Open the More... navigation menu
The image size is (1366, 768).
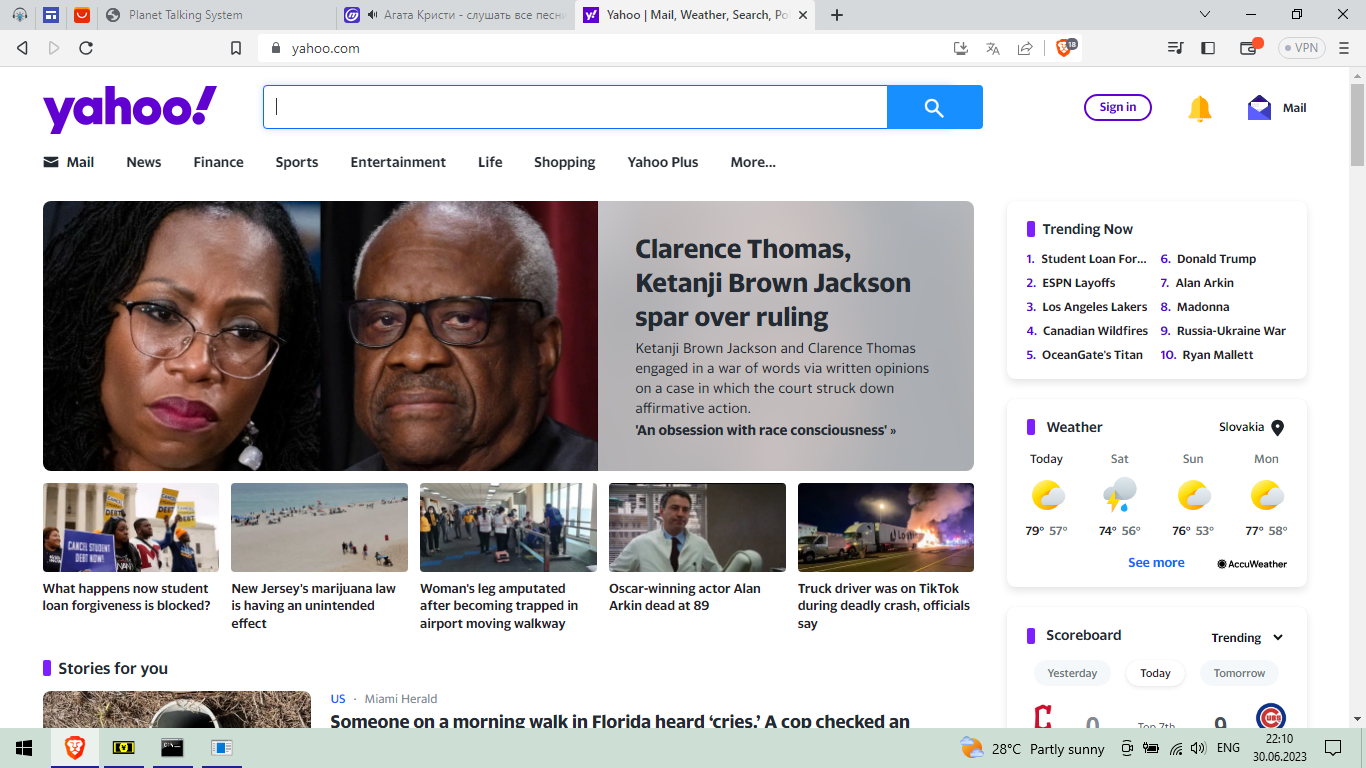[x=753, y=162]
